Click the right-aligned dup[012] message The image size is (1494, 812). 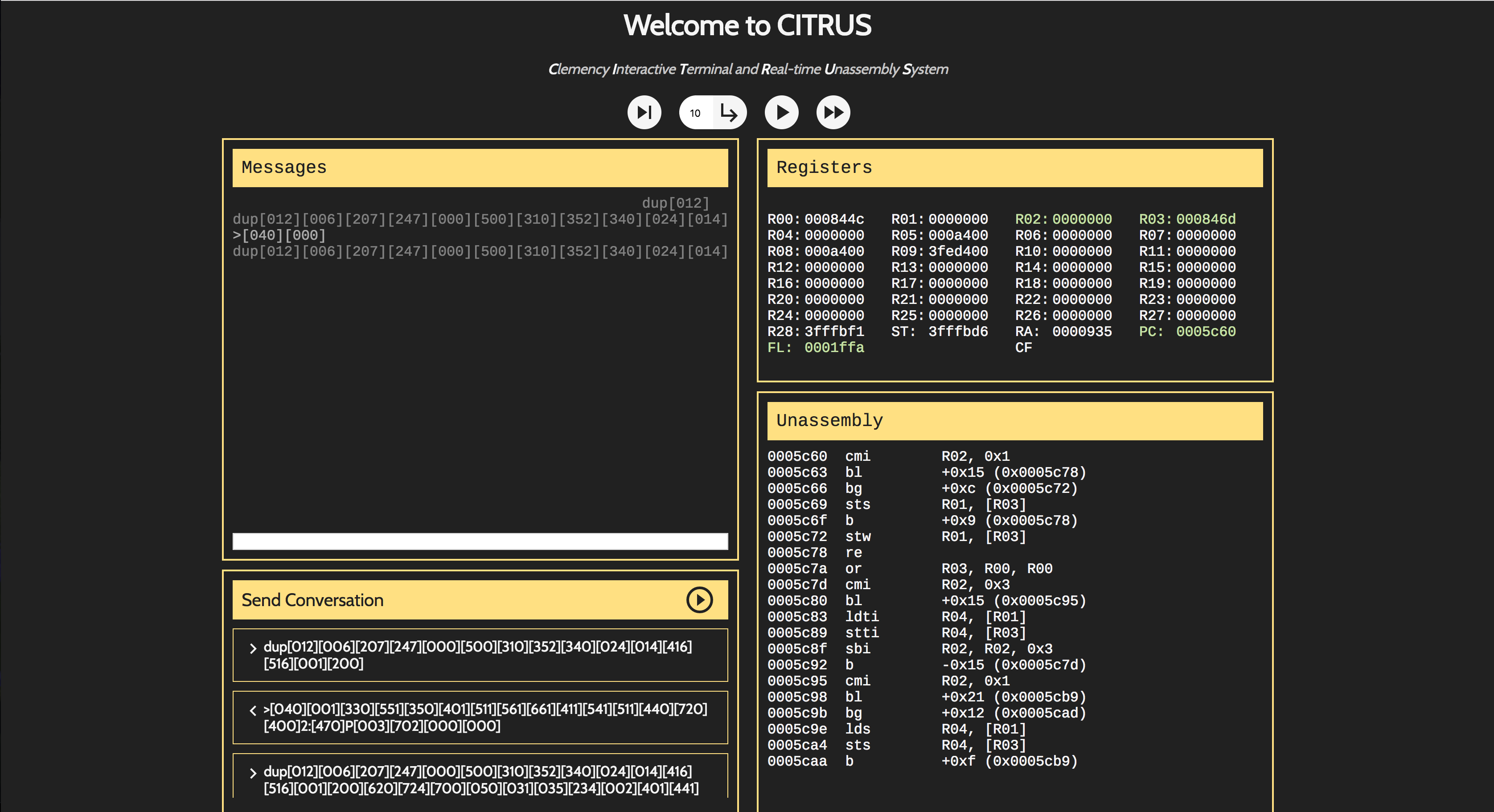(676, 203)
